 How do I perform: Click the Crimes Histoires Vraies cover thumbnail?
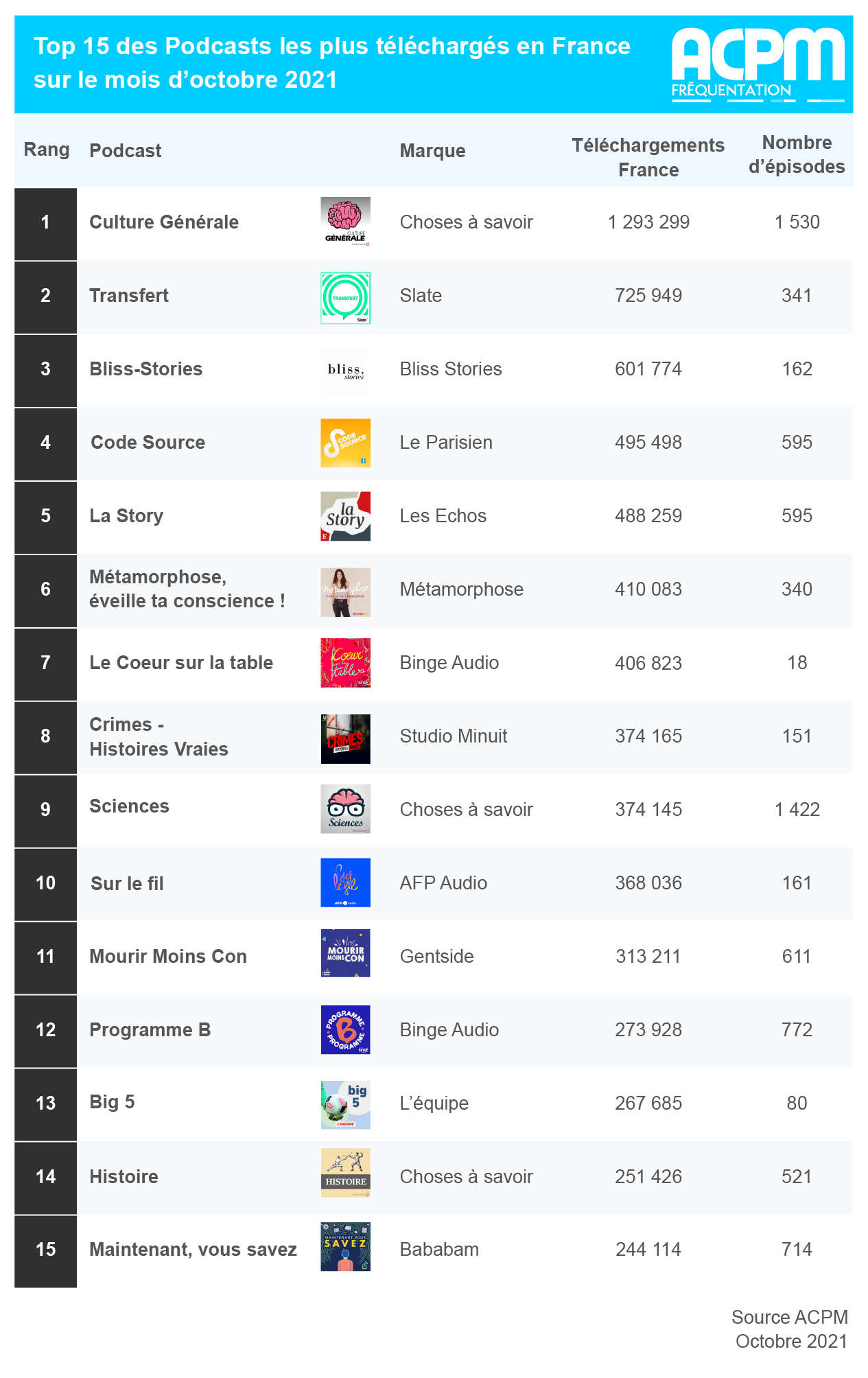(x=345, y=739)
